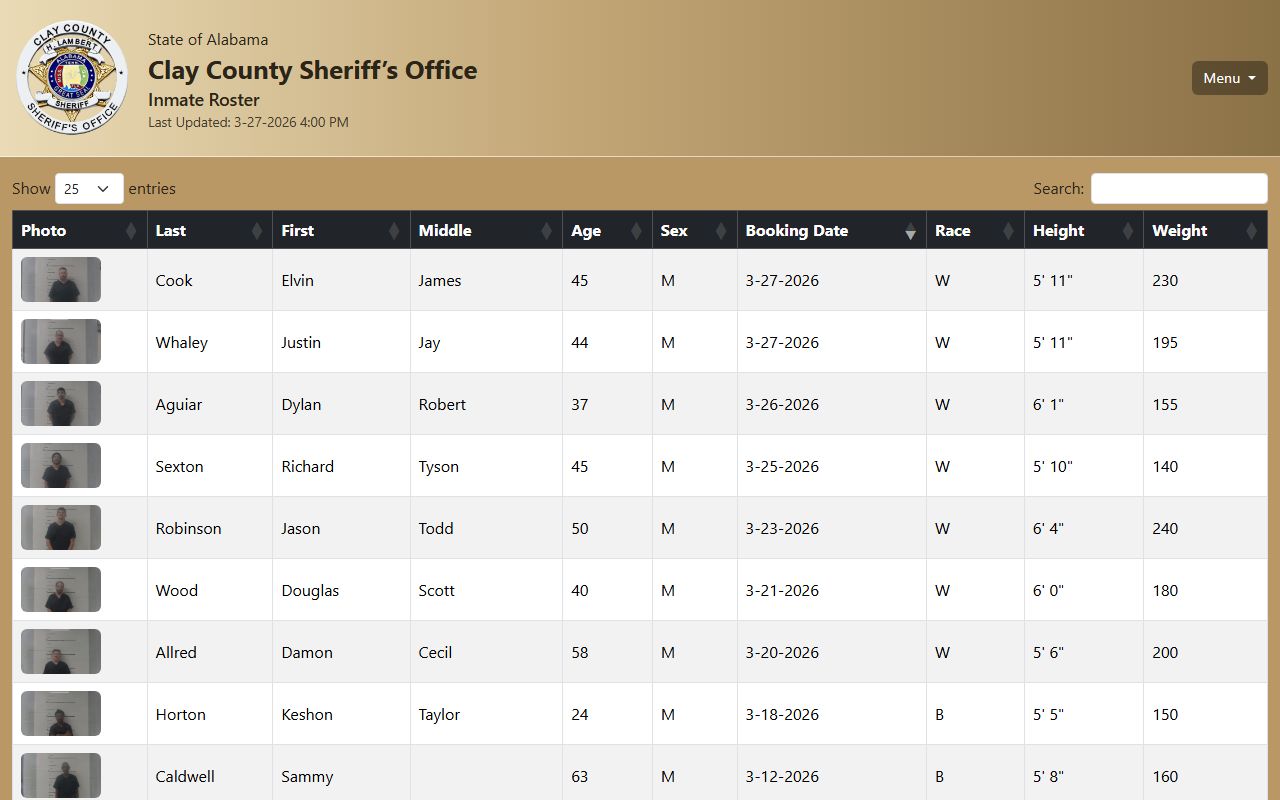Viewport: 1280px width, 800px height.
Task: Click weight value 230
Action: (x=1165, y=281)
